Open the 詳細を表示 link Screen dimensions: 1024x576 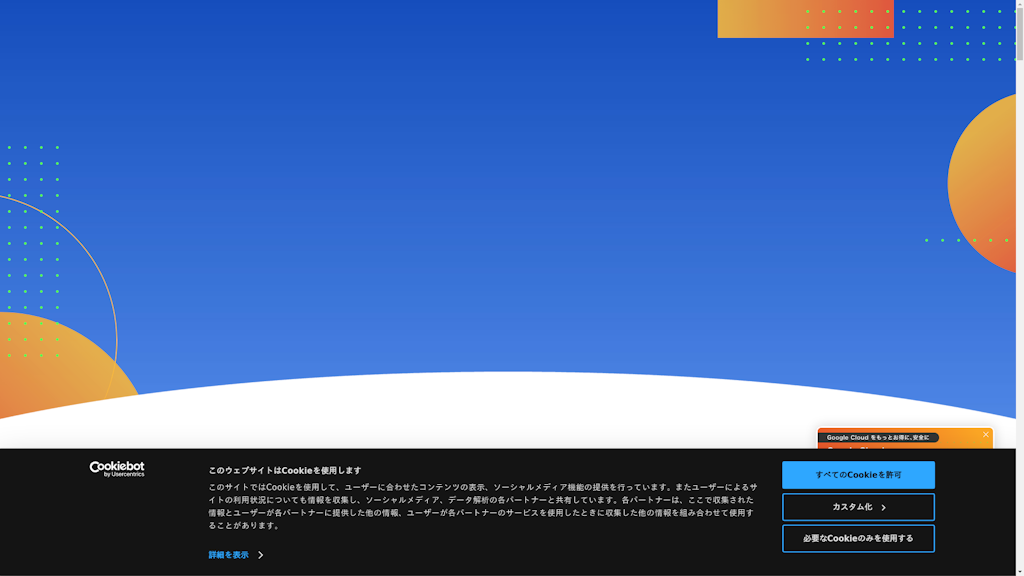pos(229,555)
